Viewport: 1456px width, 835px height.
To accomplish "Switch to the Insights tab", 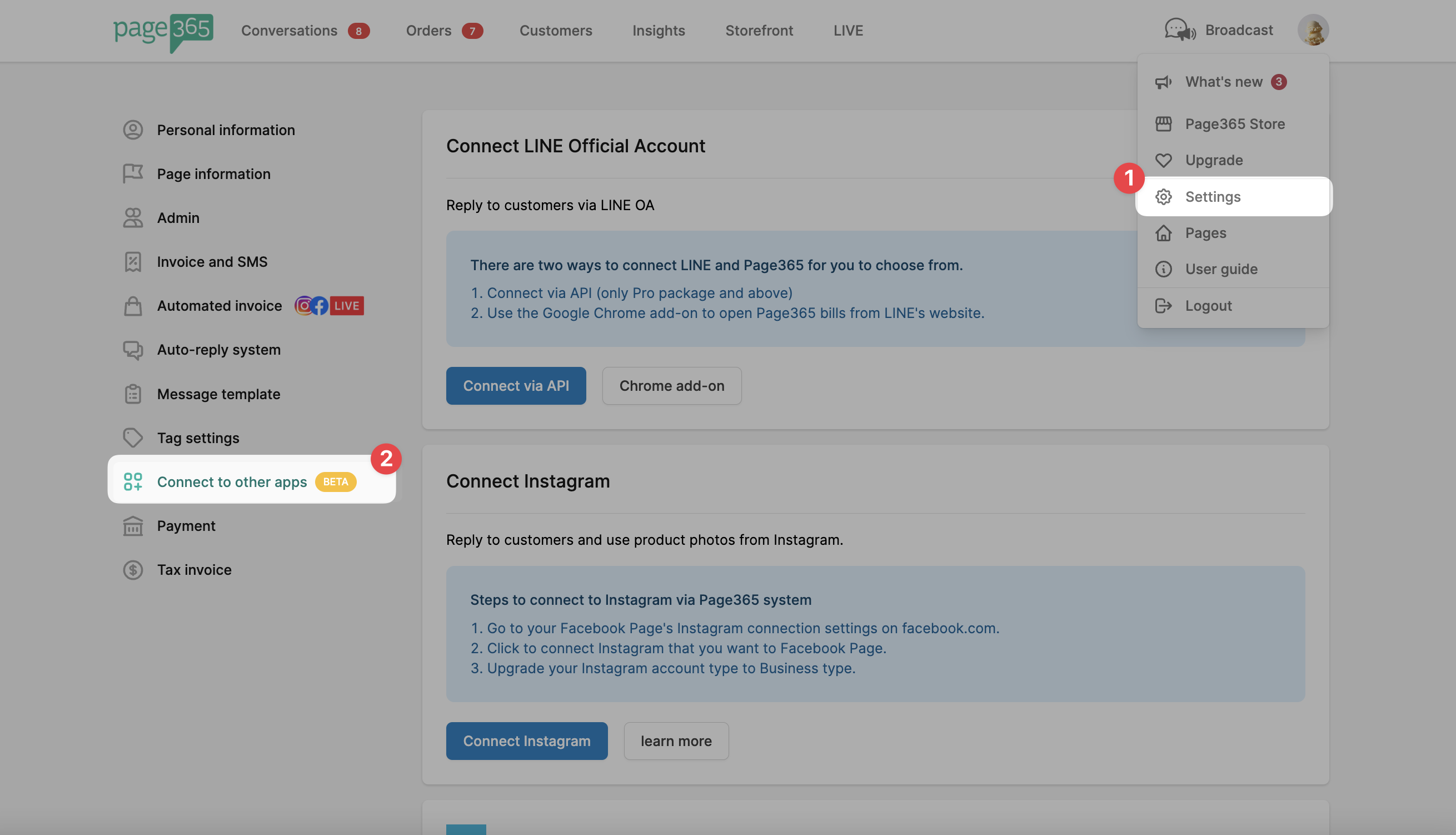I will 658,31.
